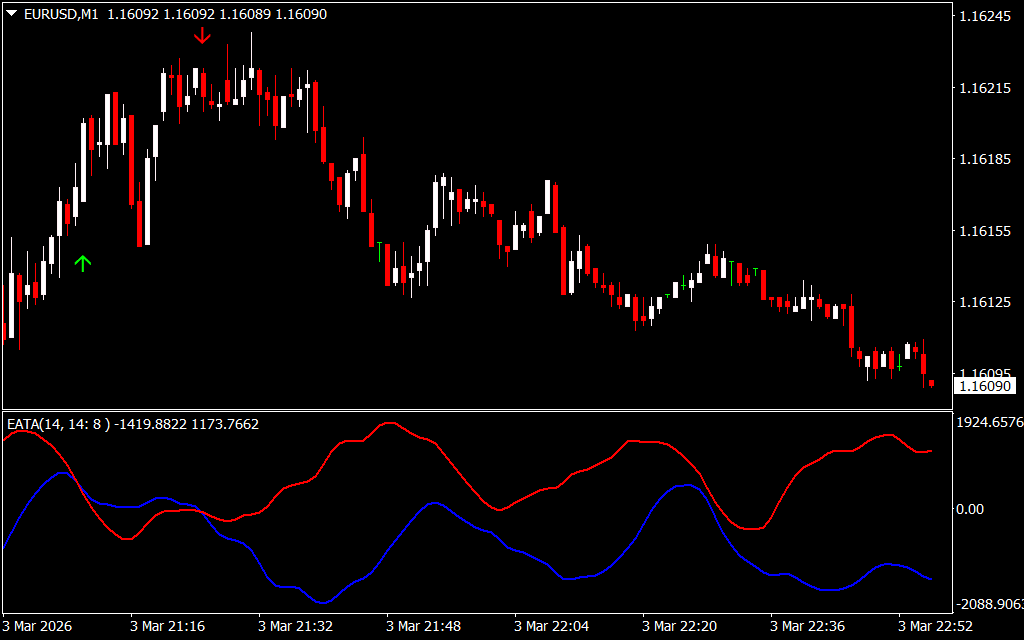This screenshot has height=640, width=1024.
Task: Click the 1924.6576 indicator scale maximum
Action: pos(989,423)
